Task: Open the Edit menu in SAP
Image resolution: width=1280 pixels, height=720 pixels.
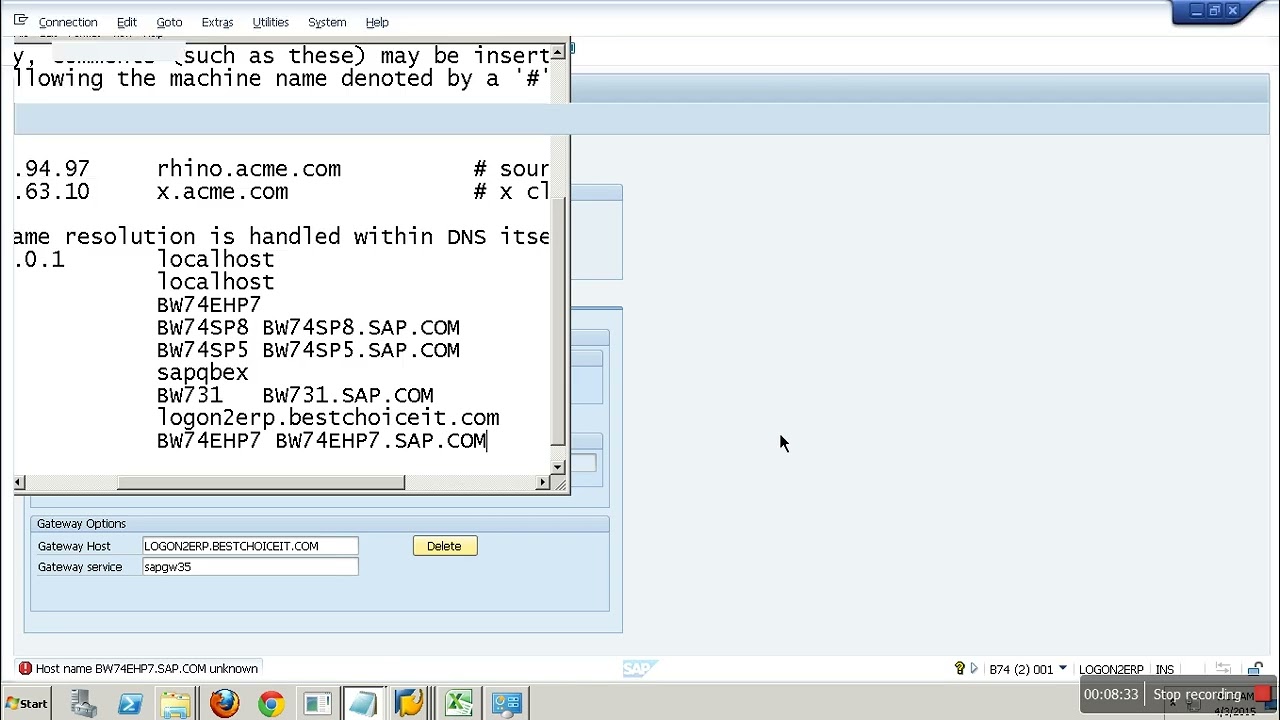Action: 127,22
